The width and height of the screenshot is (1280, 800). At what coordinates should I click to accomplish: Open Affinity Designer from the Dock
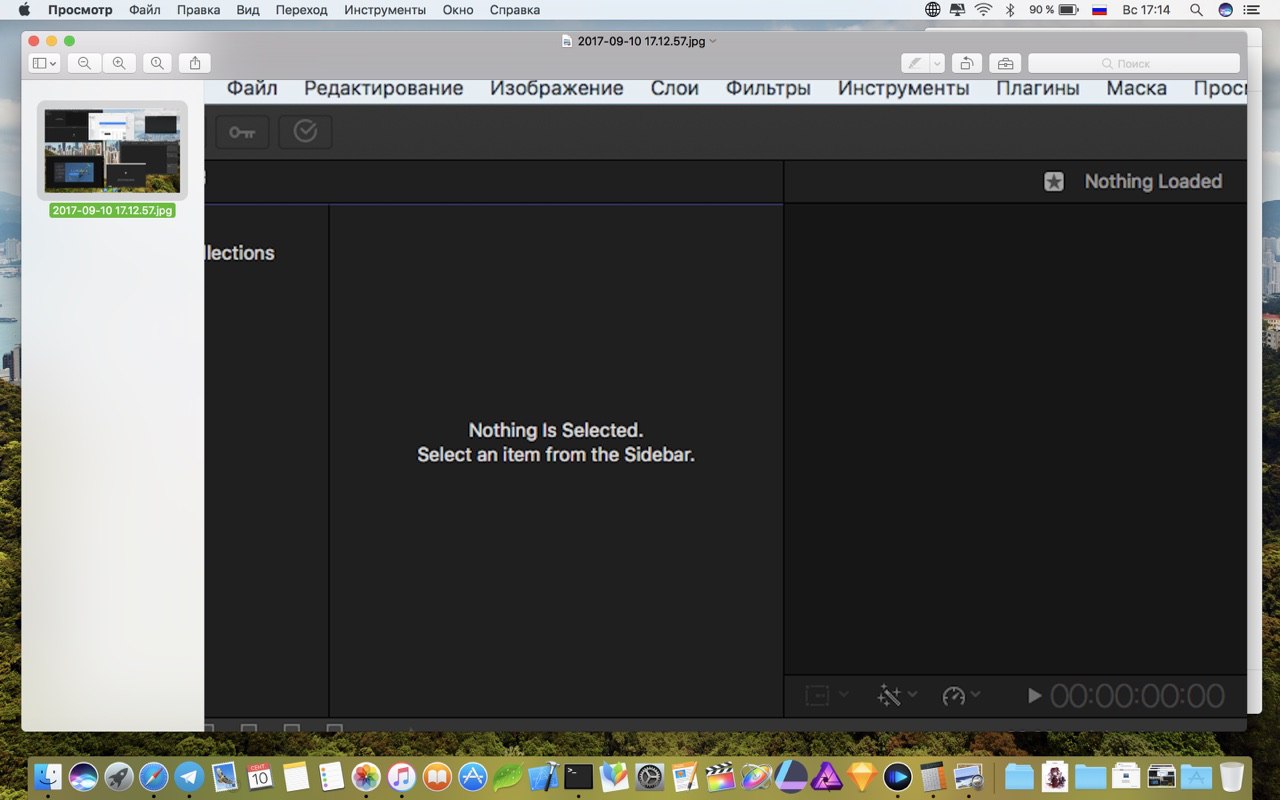pos(791,776)
